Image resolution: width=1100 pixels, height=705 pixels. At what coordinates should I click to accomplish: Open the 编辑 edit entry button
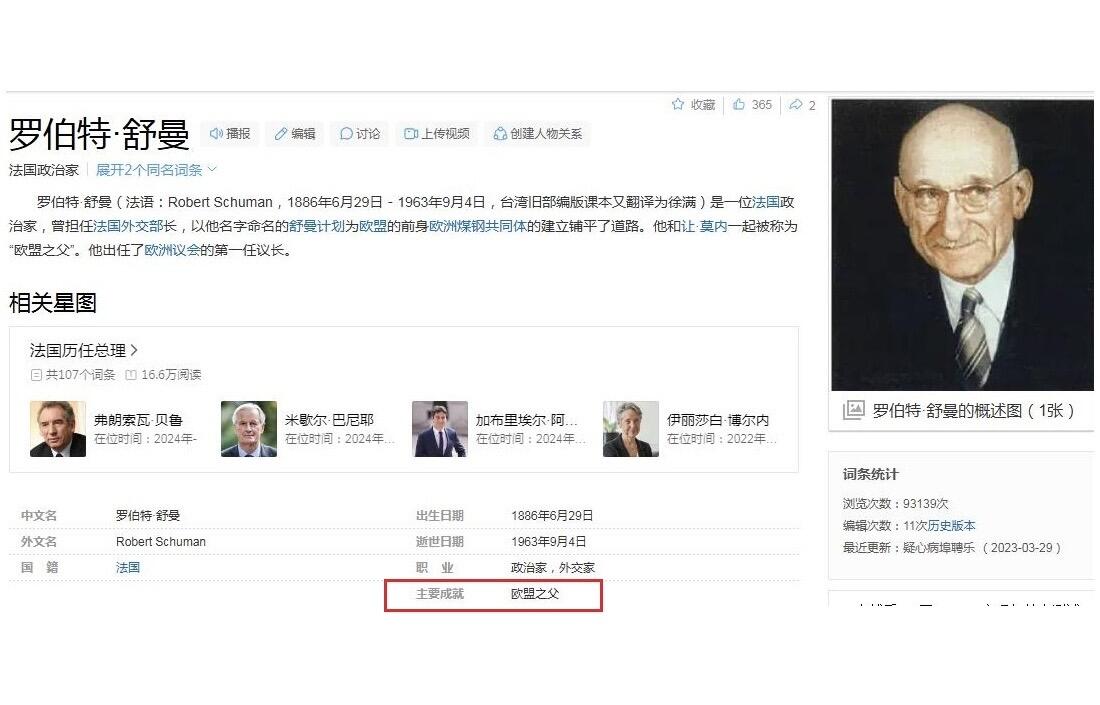(295, 134)
